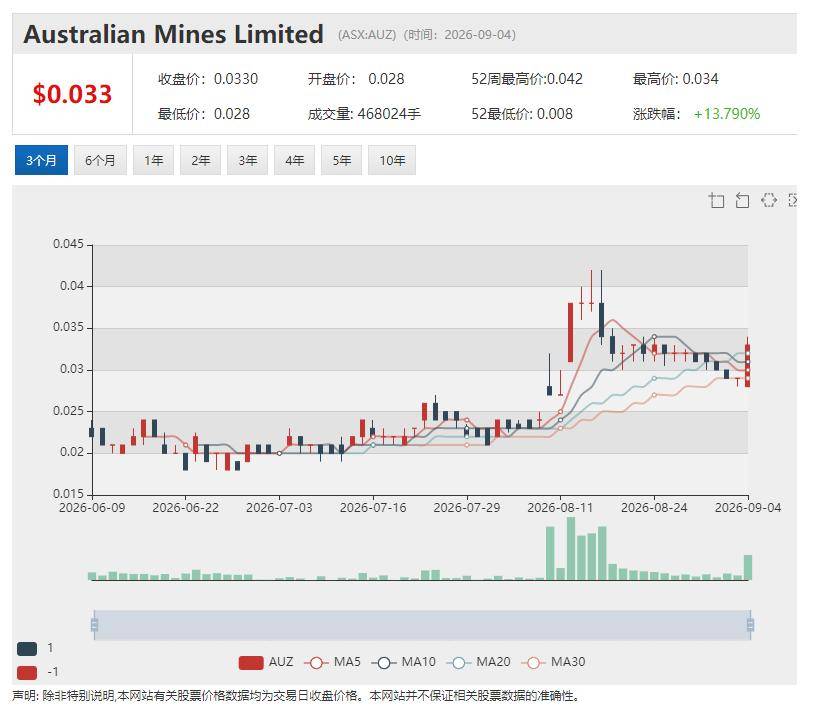Open the 5年 chart range

pyautogui.click(x=341, y=160)
